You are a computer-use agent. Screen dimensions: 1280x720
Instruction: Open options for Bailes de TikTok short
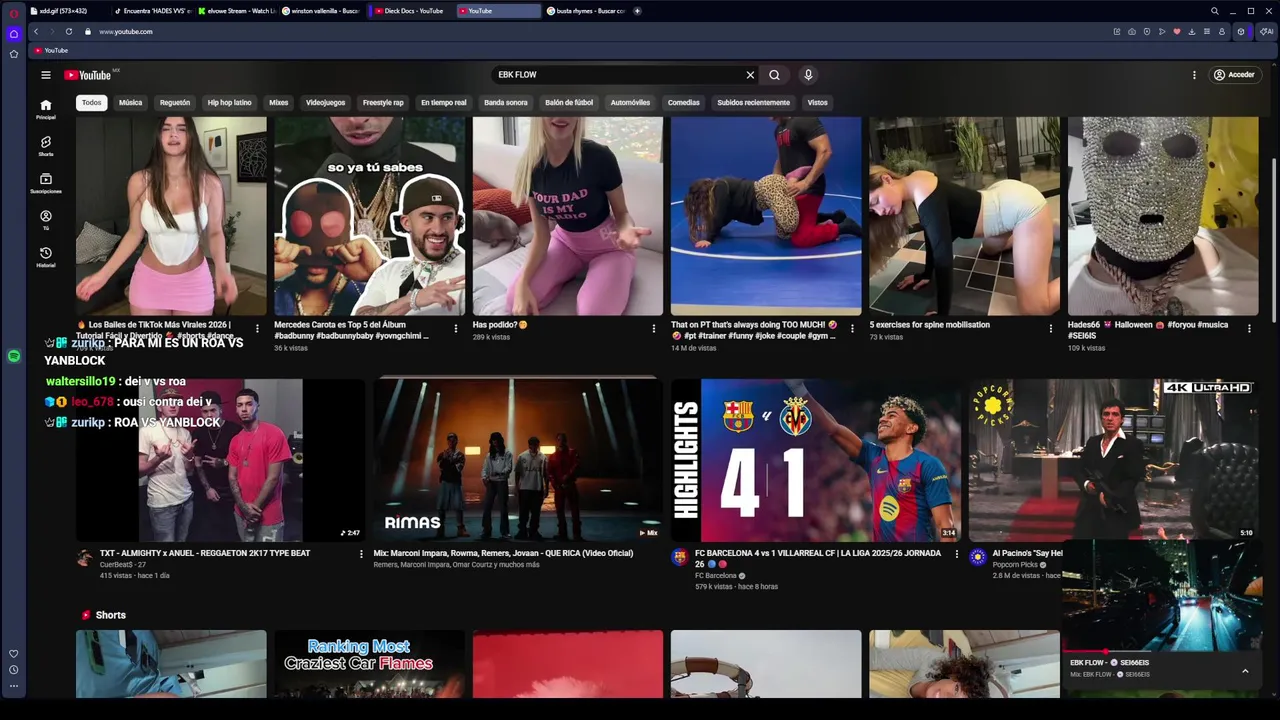[257, 328]
